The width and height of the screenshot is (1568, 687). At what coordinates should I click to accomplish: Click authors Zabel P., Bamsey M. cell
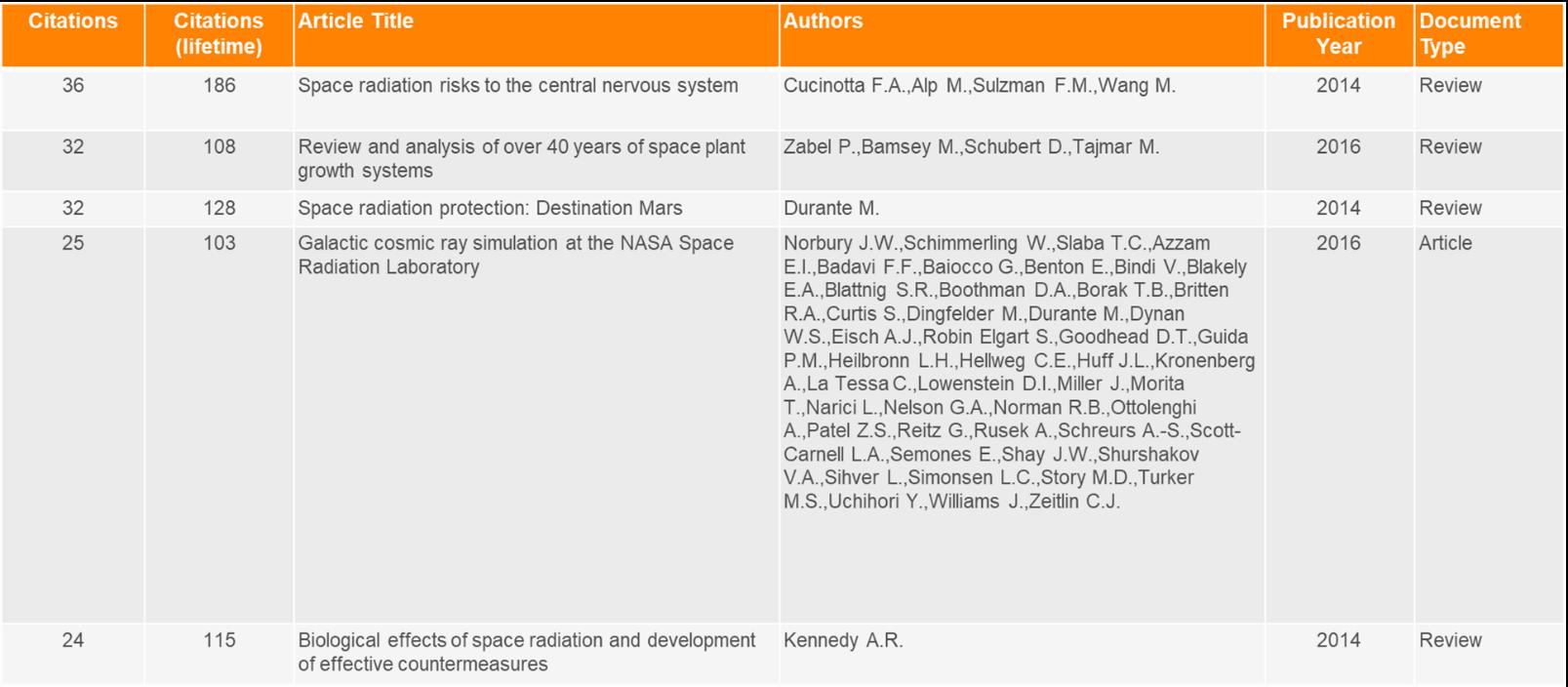click(971, 147)
